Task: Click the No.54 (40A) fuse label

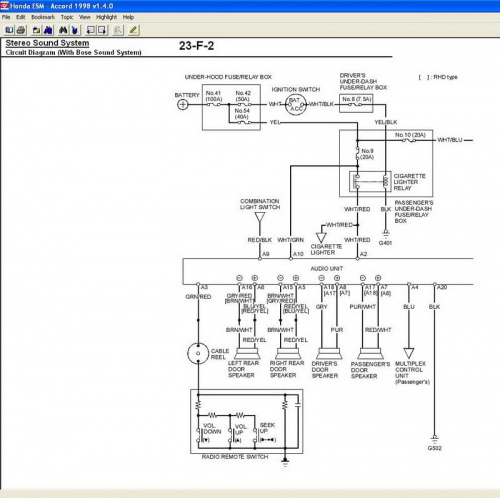Action: click(x=242, y=114)
